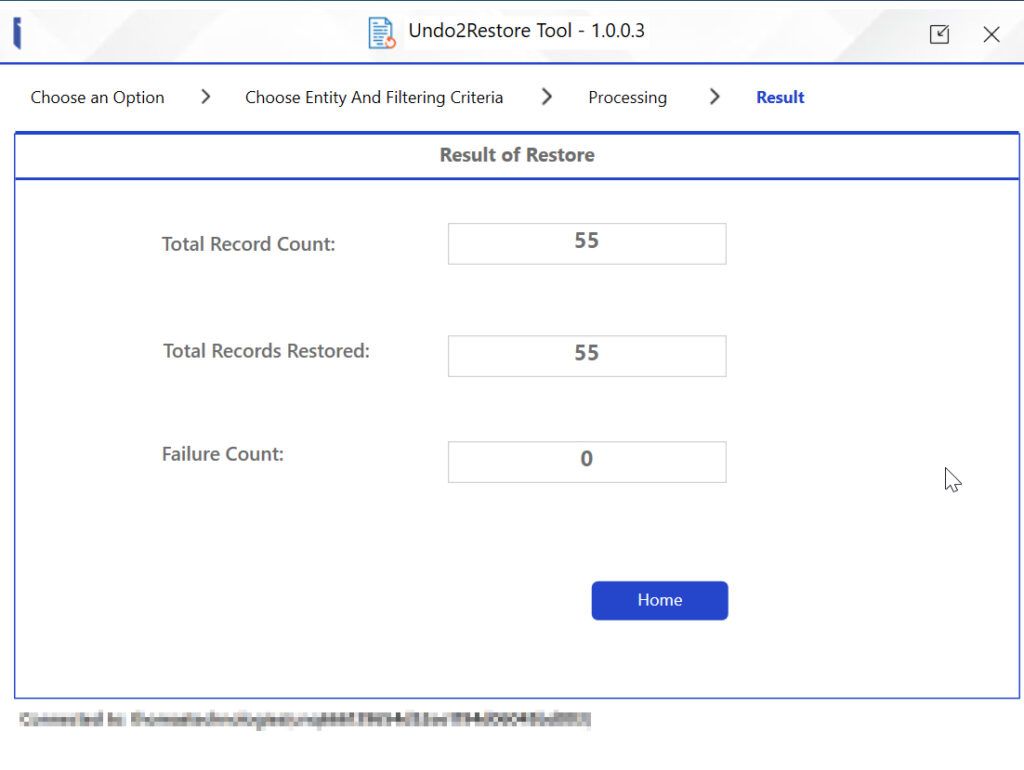Close the Undo2Restore Tool window
1024x770 pixels.
tap(991, 34)
